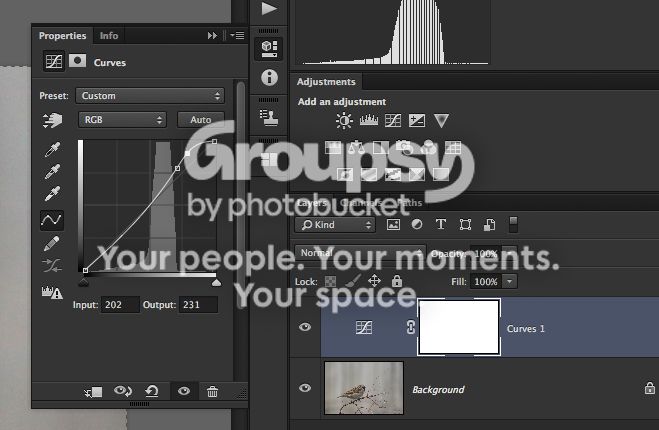Toggle lock all on the layer
Screen dimensions: 659x430
[397, 281]
